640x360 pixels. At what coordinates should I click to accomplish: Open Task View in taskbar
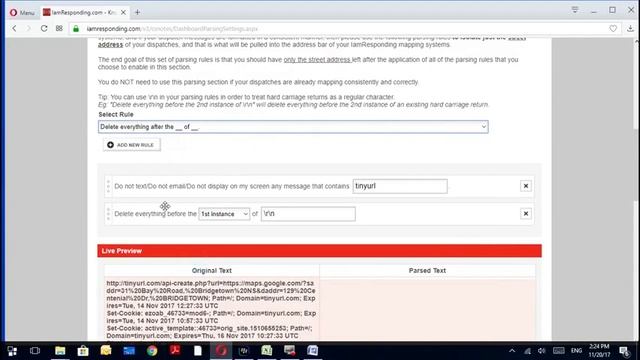pos(35,351)
